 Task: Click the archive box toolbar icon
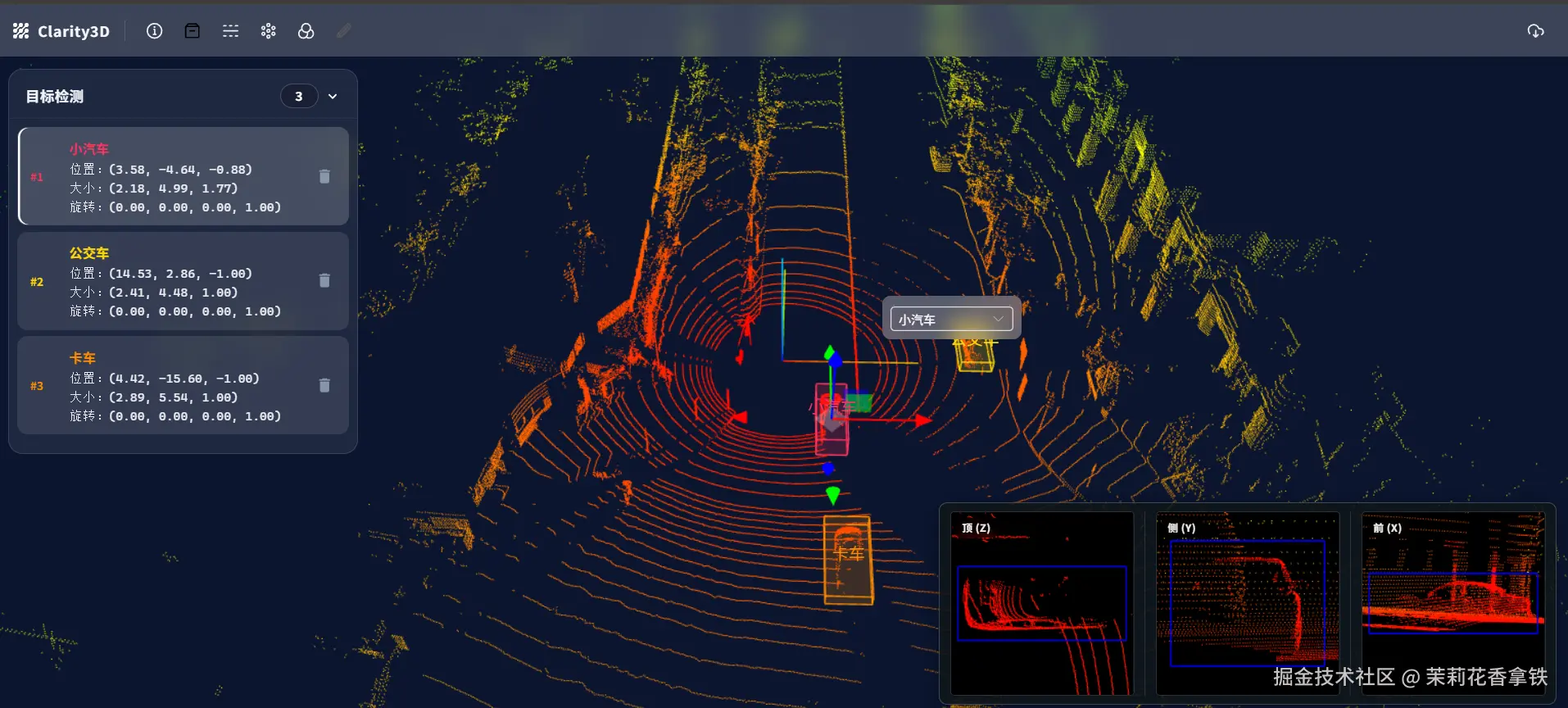click(193, 31)
